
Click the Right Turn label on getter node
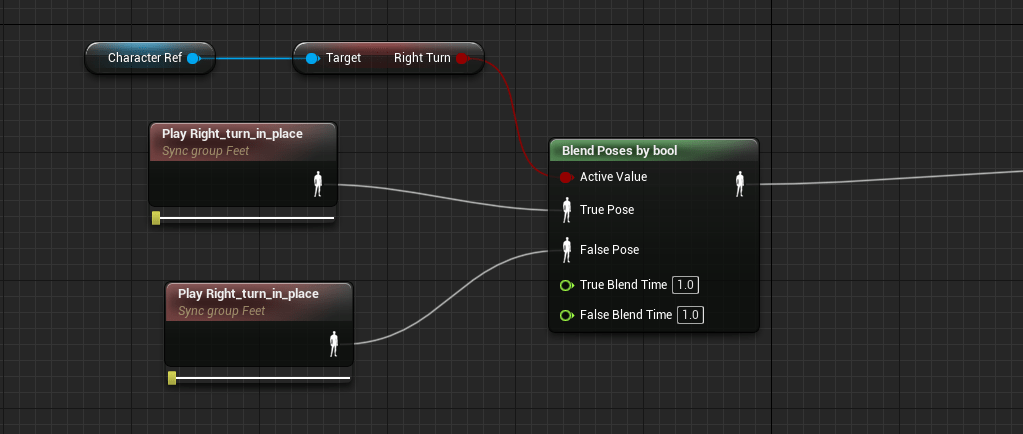click(422, 58)
